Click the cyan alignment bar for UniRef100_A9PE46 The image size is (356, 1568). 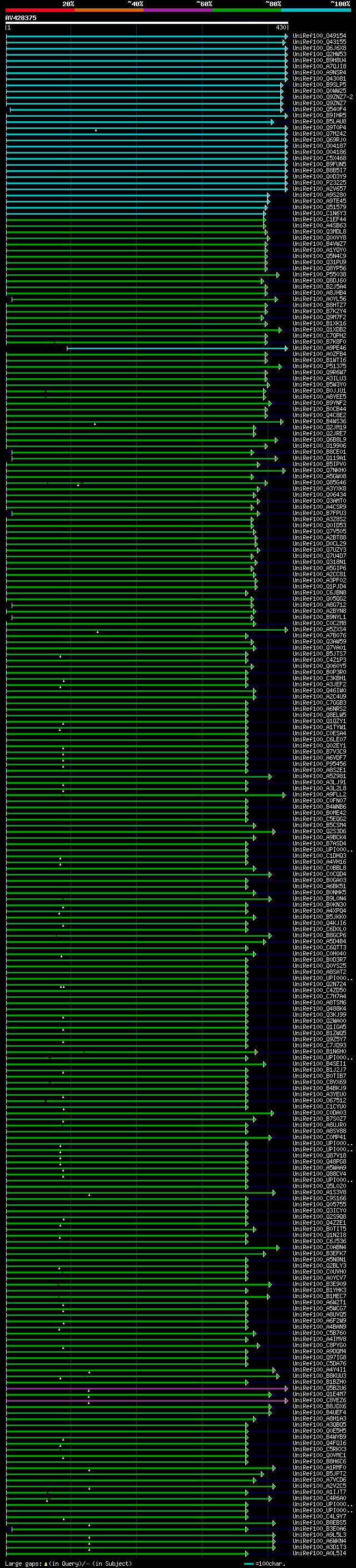176,348
